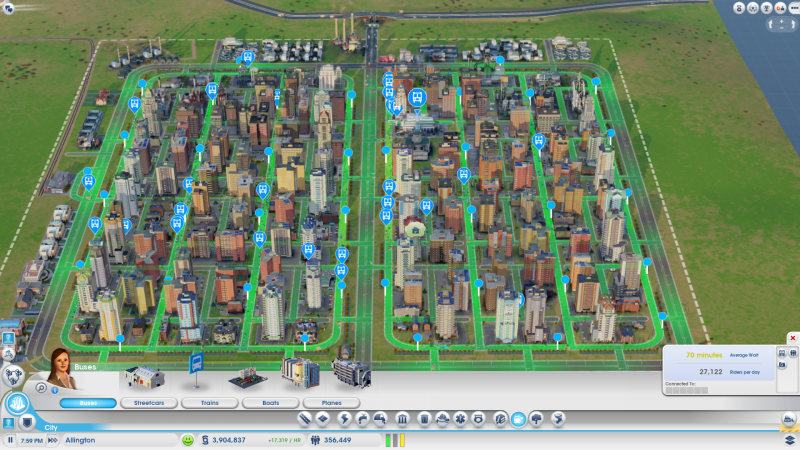Open the three-dots options menu
The image size is (800, 450).
(794, 8)
